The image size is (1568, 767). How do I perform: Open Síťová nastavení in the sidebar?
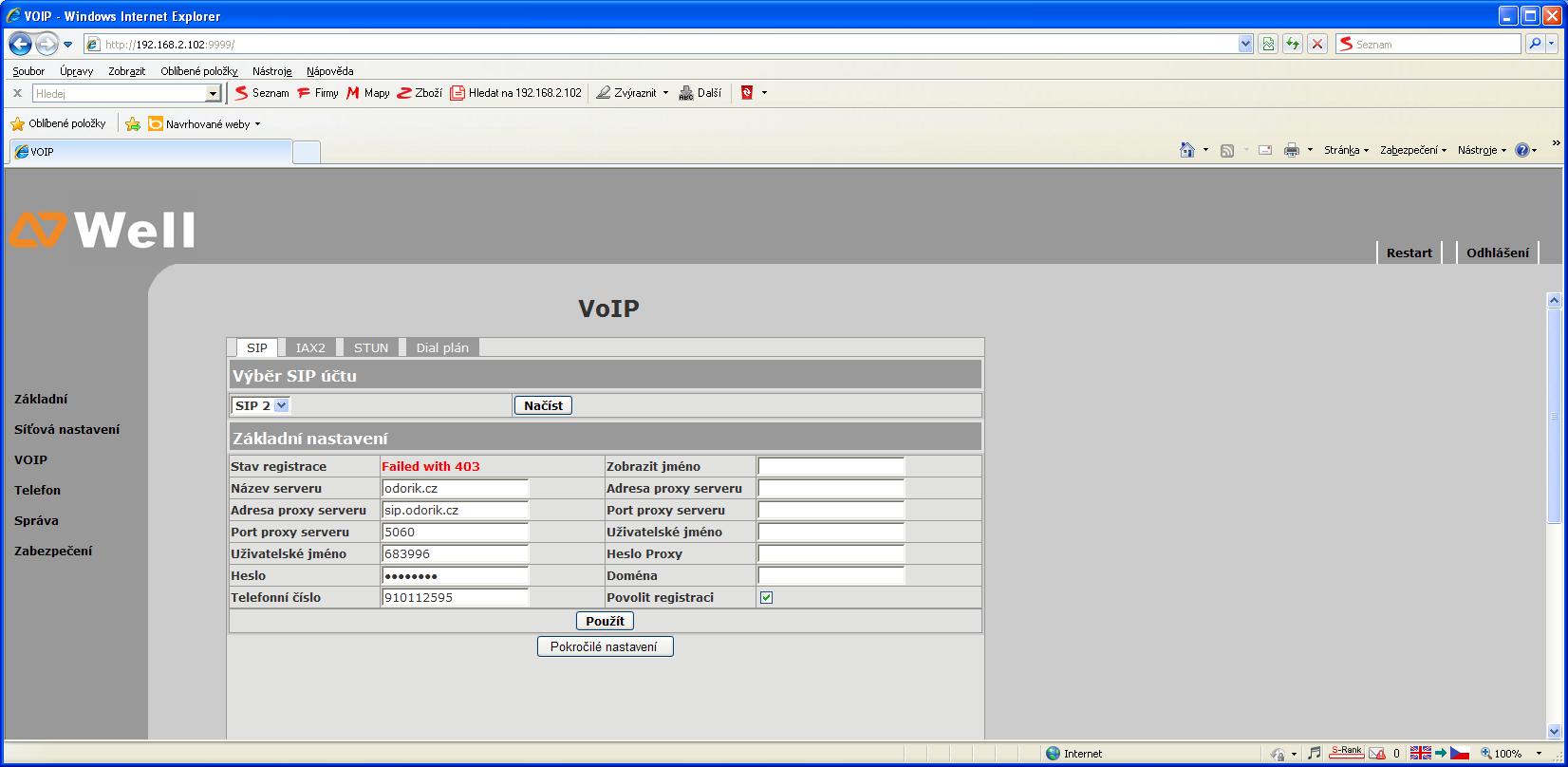[66, 429]
